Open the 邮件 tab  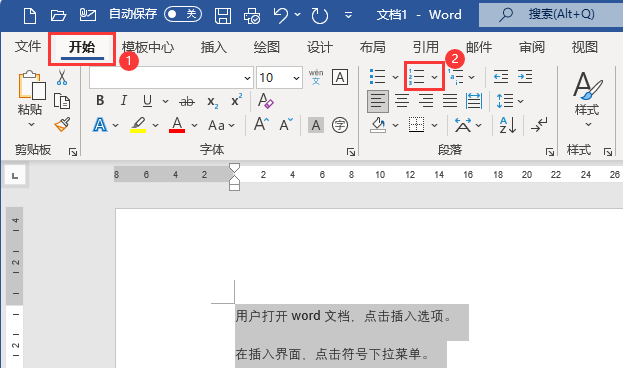[x=479, y=47]
